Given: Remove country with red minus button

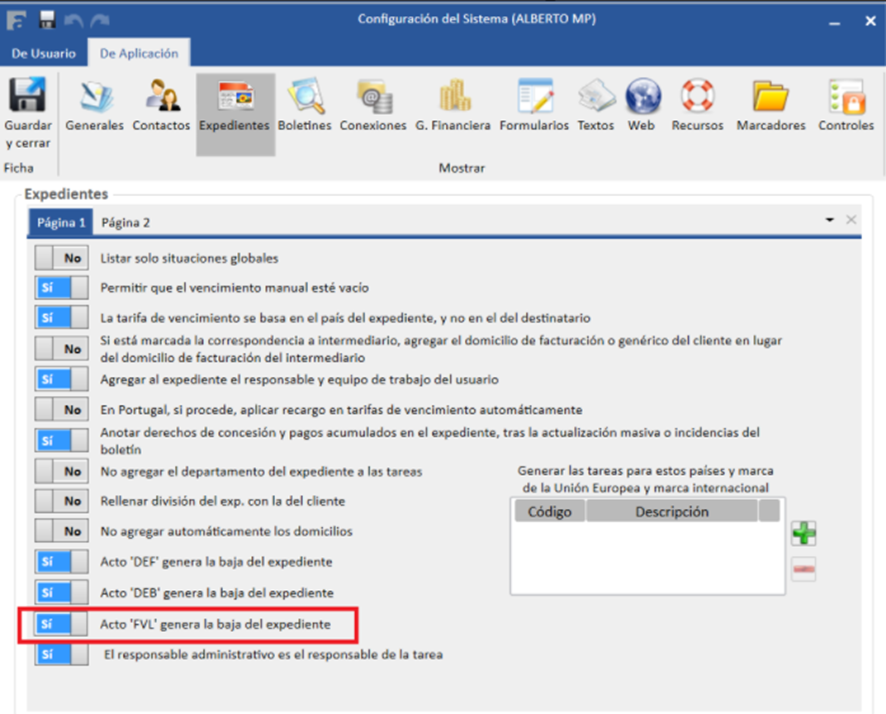Looking at the screenshot, I should pos(803,570).
